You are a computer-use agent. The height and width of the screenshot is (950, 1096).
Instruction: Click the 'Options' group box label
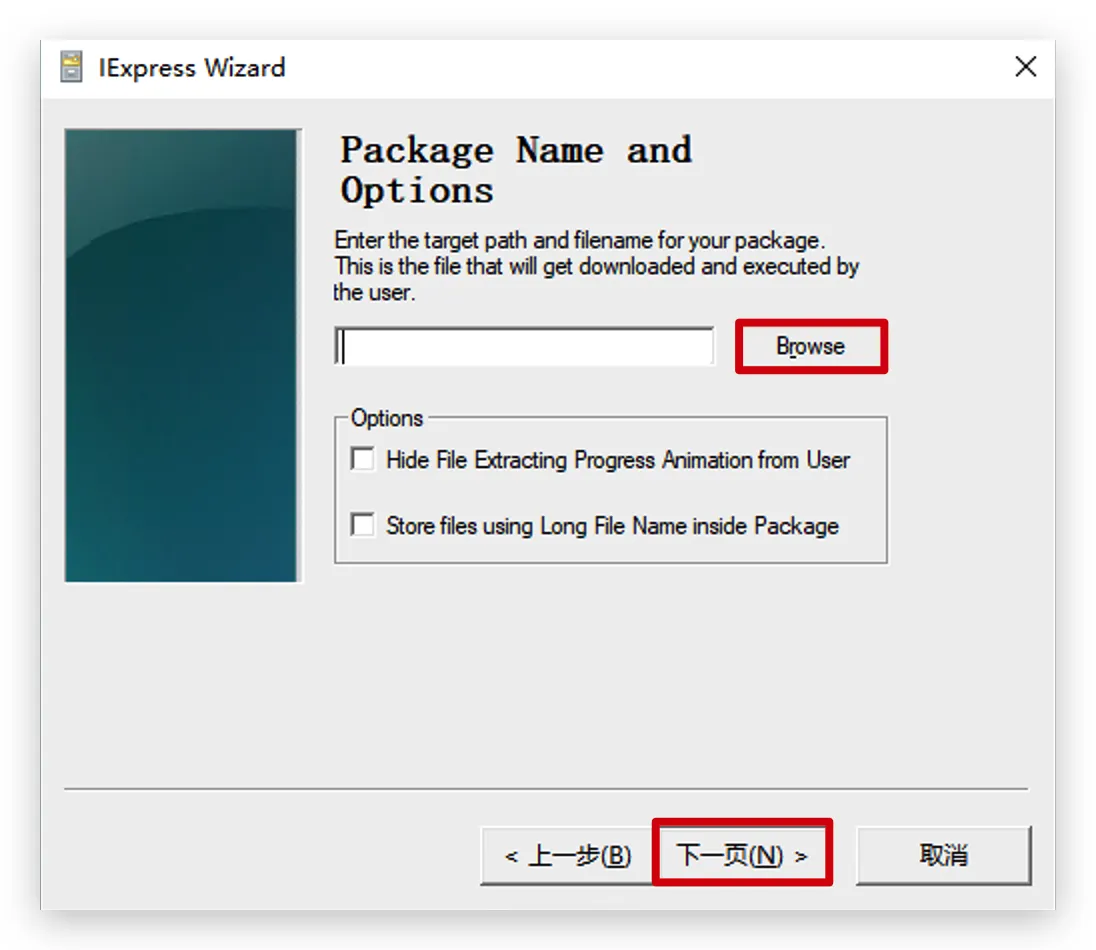[x=387, y=418]
